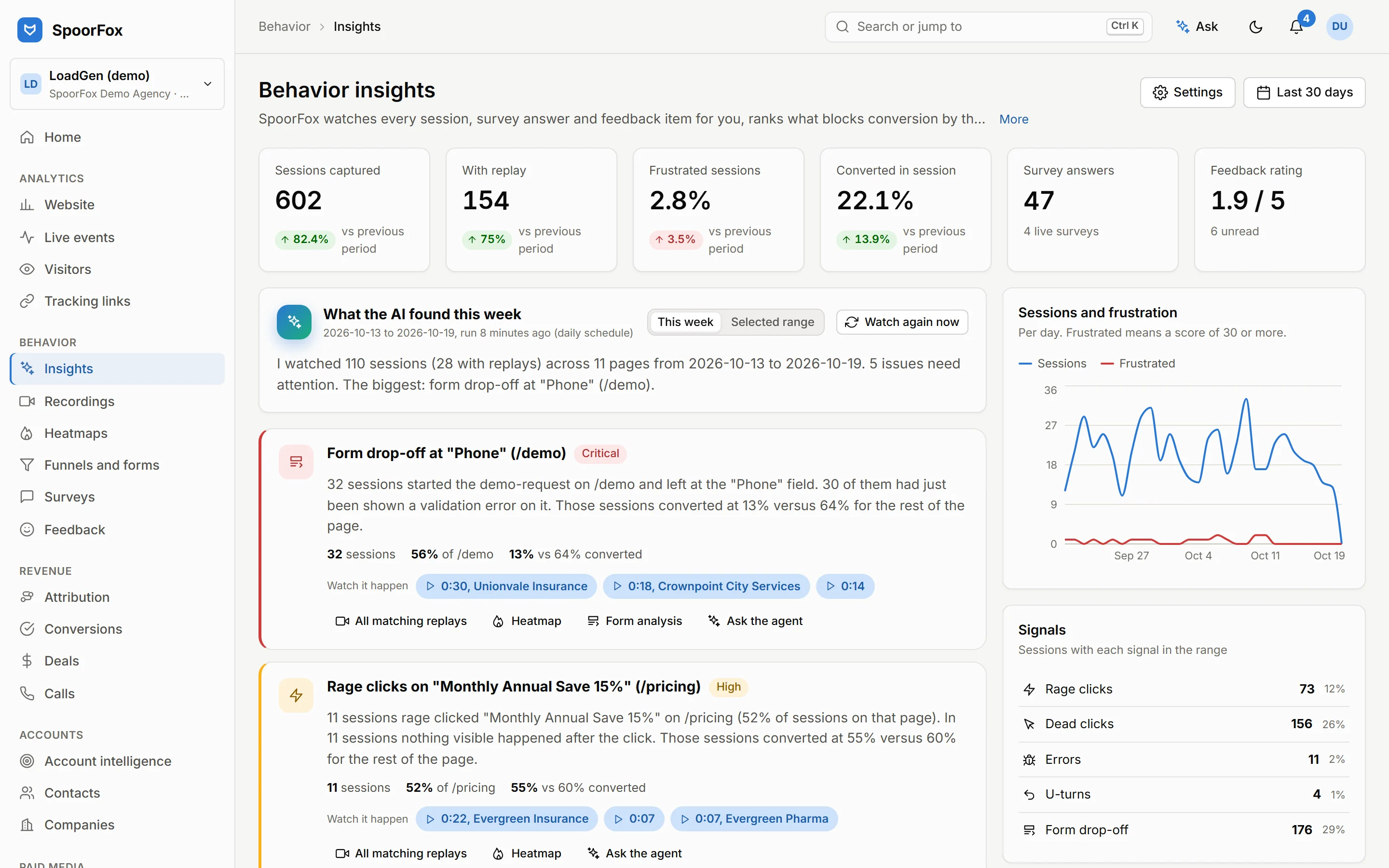The image size is (1389, 868).
Task: Play the 0:18 Crownpoint City Services replay
Action: 706,586
